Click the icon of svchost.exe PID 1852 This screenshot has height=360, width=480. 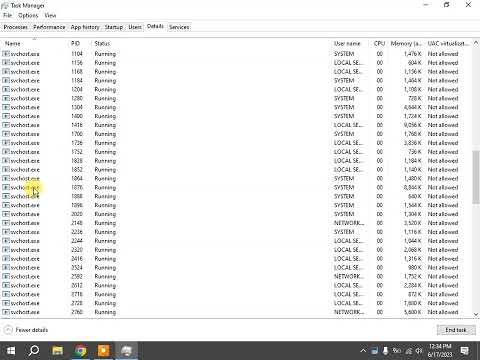tap(6, 170)
